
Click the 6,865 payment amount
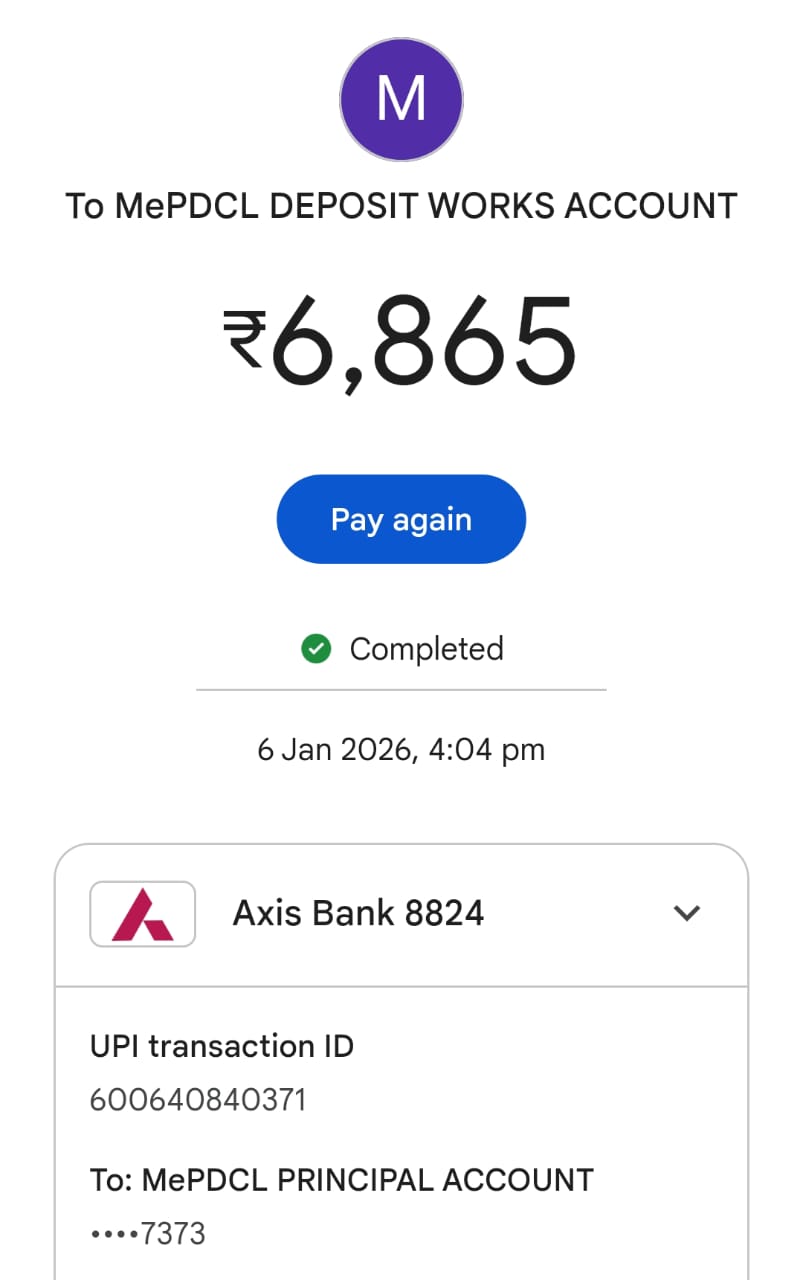click(x=424, y=342)
